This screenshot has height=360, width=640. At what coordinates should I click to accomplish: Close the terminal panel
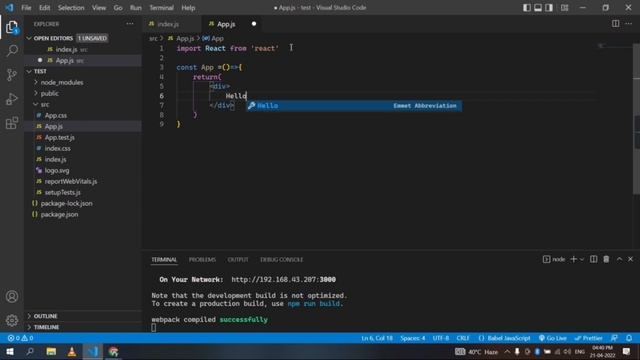coord(631,259)
